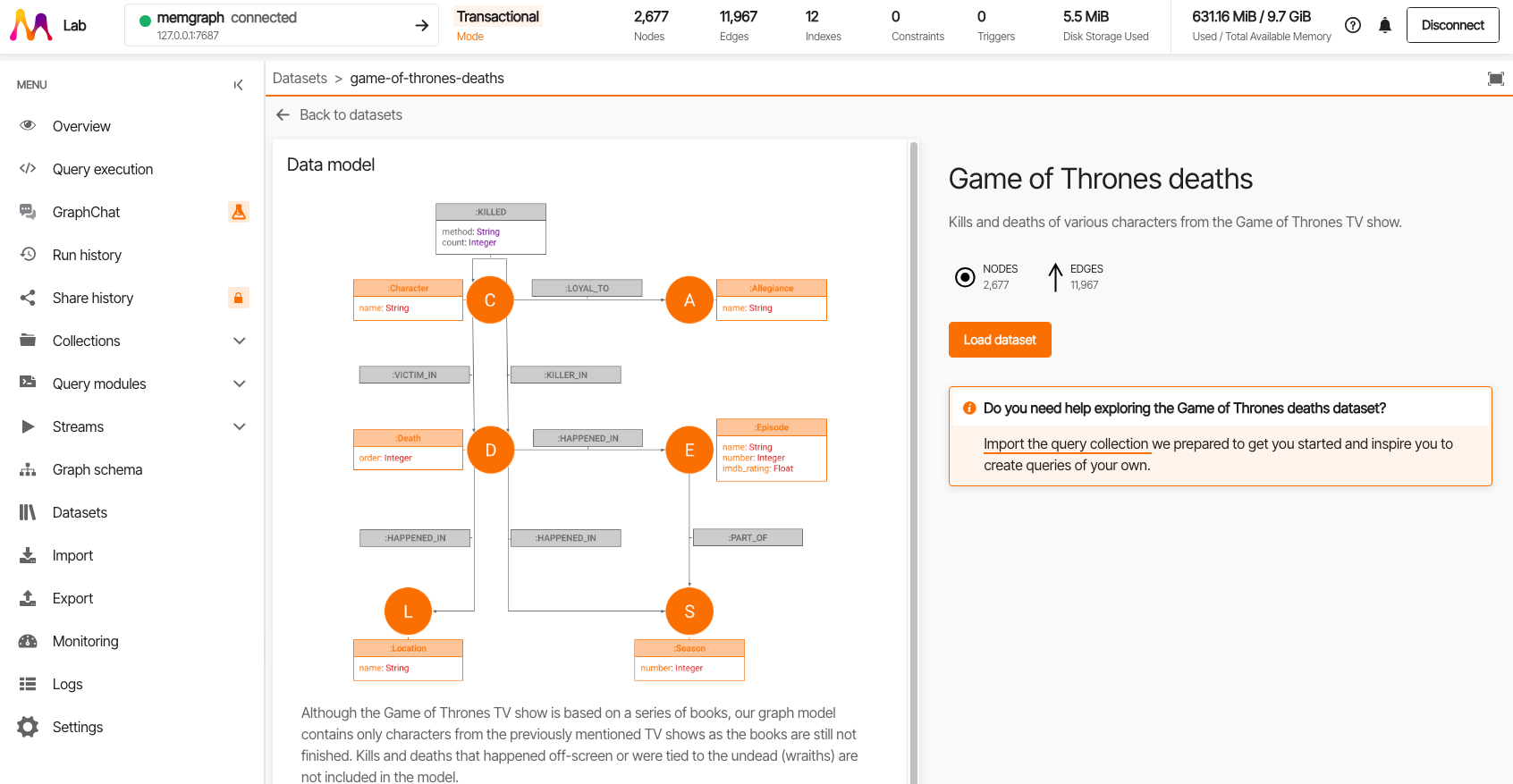
Task: Click the 0 Triggers statistic
Action: point(996,26)
